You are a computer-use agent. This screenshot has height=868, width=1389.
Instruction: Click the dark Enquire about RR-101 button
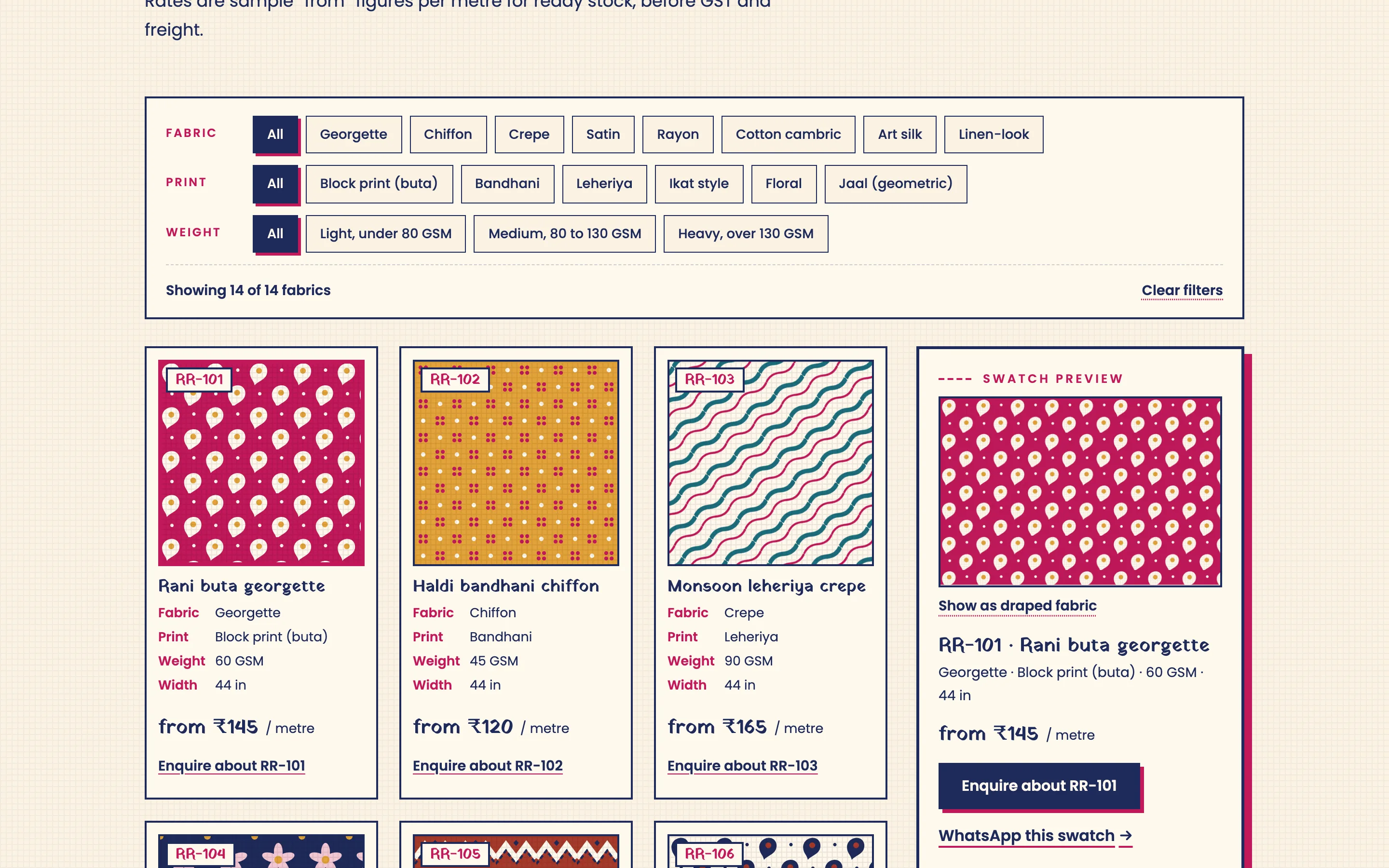[1039, 786]
